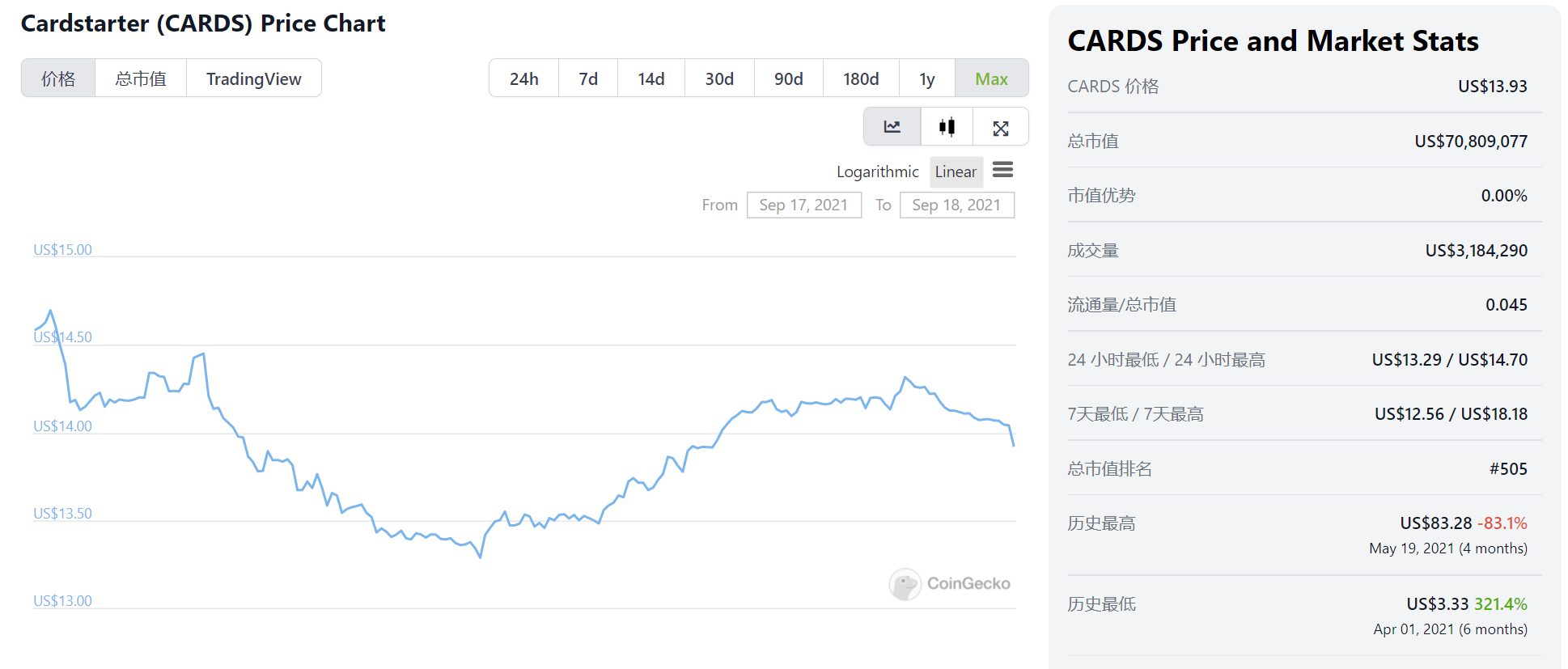Screen dimensions: 1568x669
Task: Click the US$13.00 axis label
Action: click(62, 600)
